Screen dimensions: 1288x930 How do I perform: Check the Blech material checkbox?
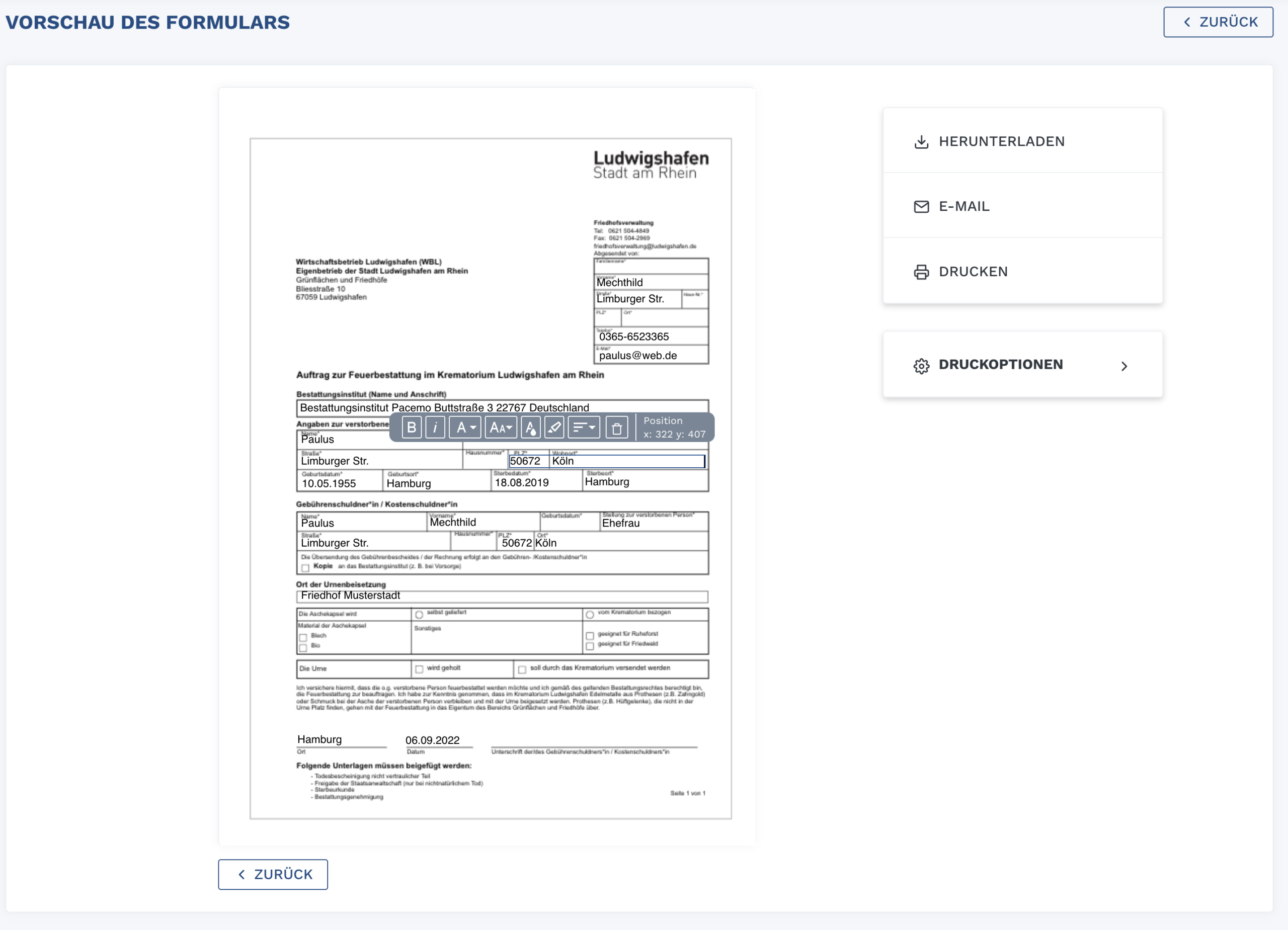[x=303, y=637]
